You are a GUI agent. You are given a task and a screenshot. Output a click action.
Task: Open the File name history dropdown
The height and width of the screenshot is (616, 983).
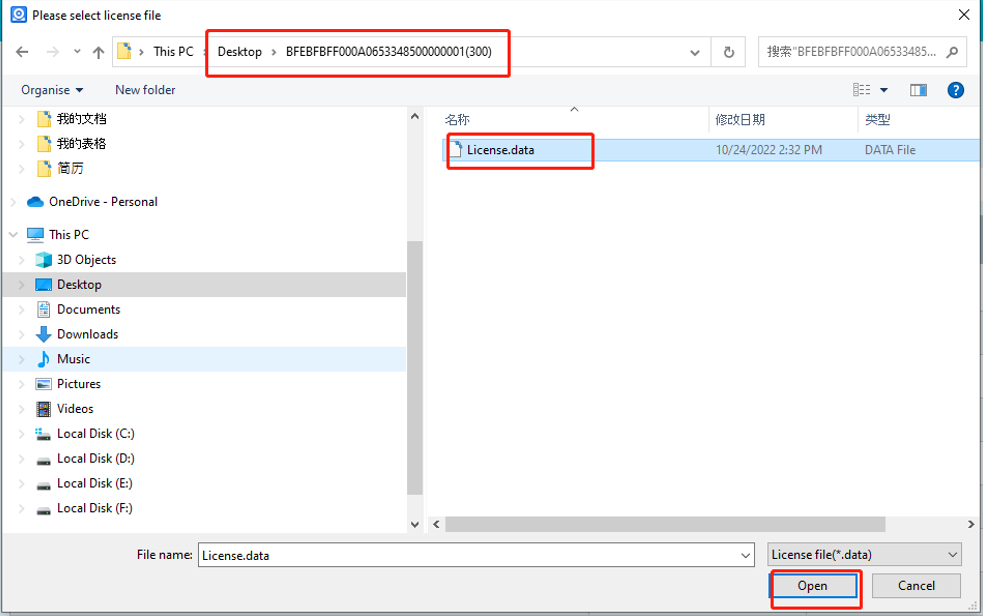745,555
